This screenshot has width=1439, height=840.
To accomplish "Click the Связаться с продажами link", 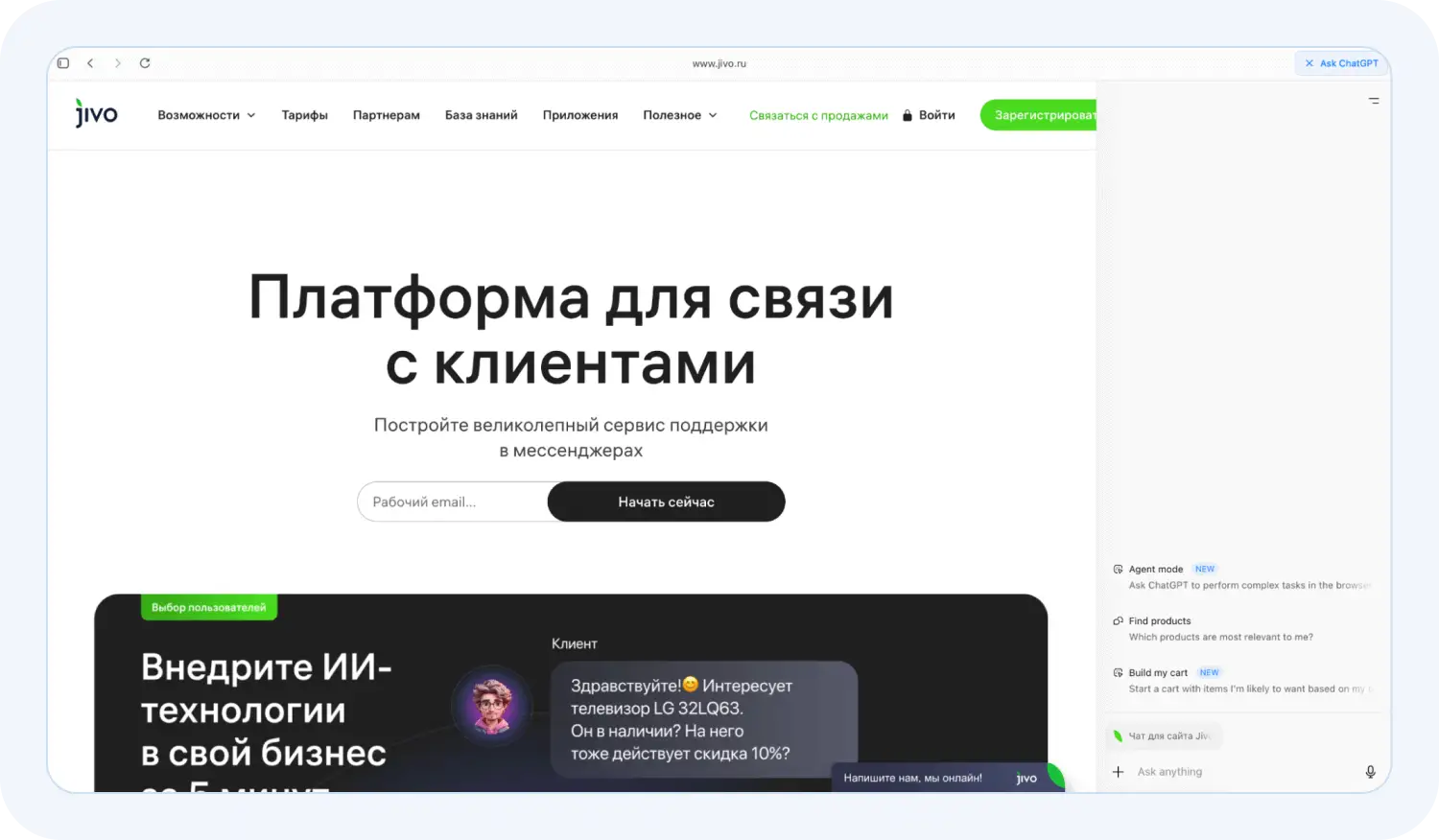I will pyautogui.click(x=818, y=116).
